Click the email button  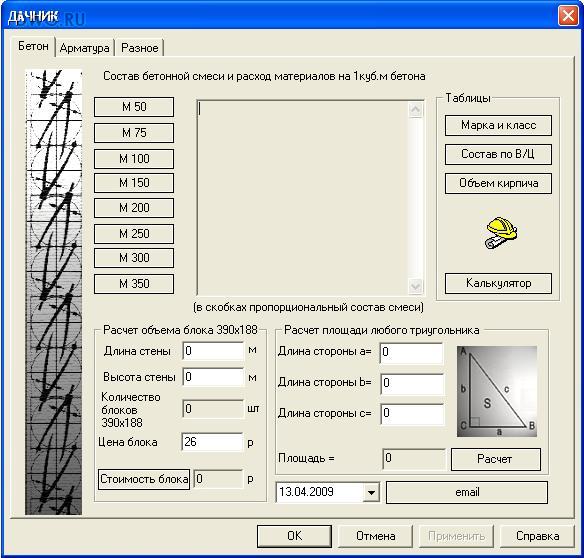467,492
